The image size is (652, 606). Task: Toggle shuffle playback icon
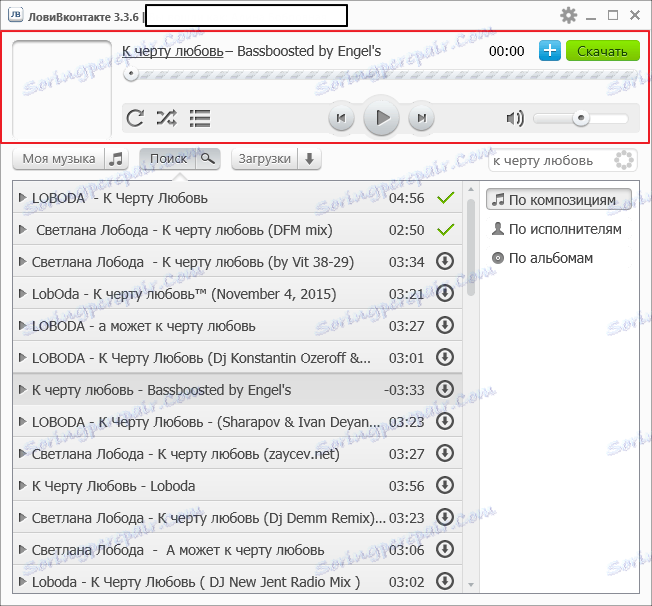pos(166,119)
